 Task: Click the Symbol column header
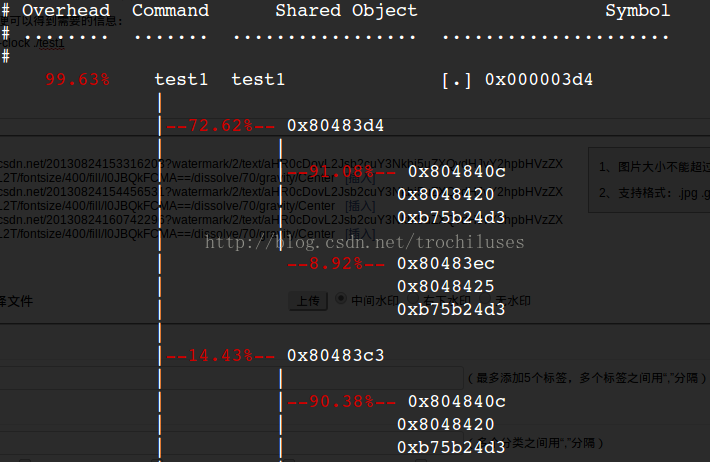638,10
